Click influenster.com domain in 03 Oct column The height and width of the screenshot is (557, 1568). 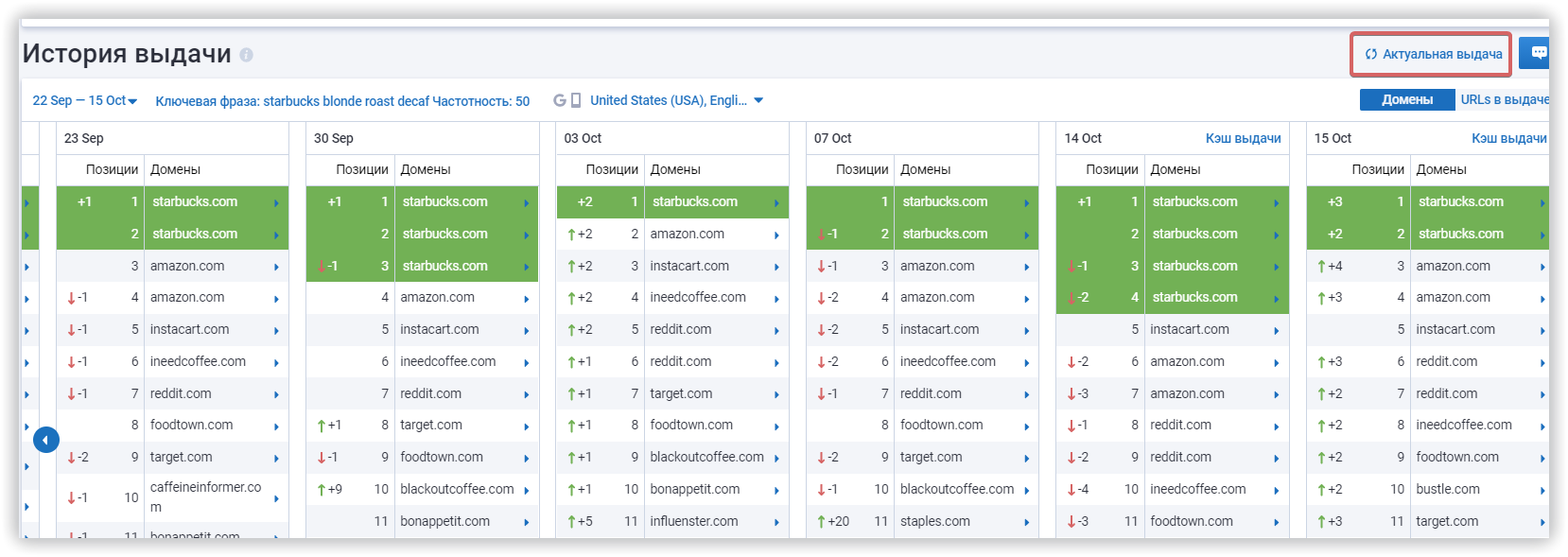[694, 521]
